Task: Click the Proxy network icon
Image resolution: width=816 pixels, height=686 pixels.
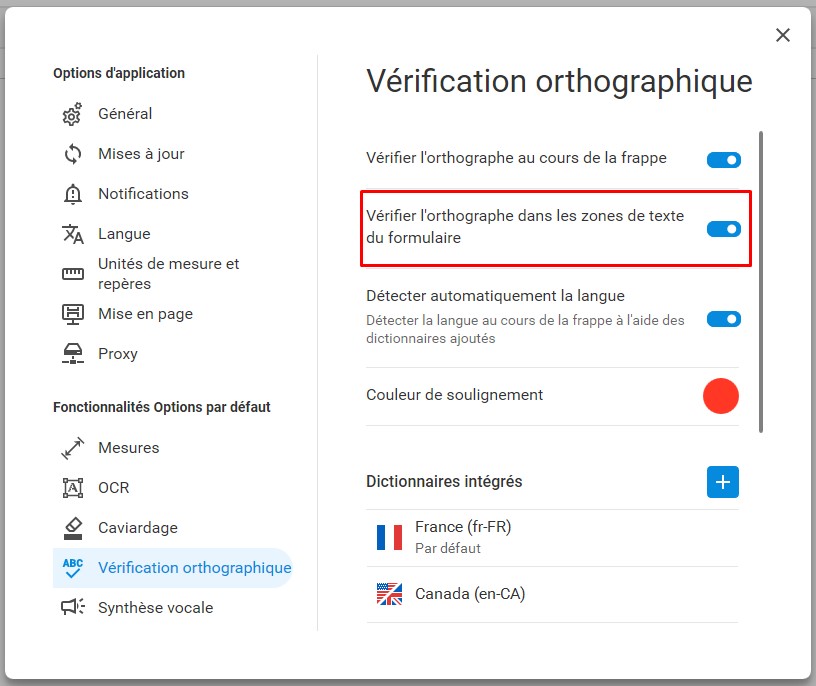Action: tap(72, 354)
